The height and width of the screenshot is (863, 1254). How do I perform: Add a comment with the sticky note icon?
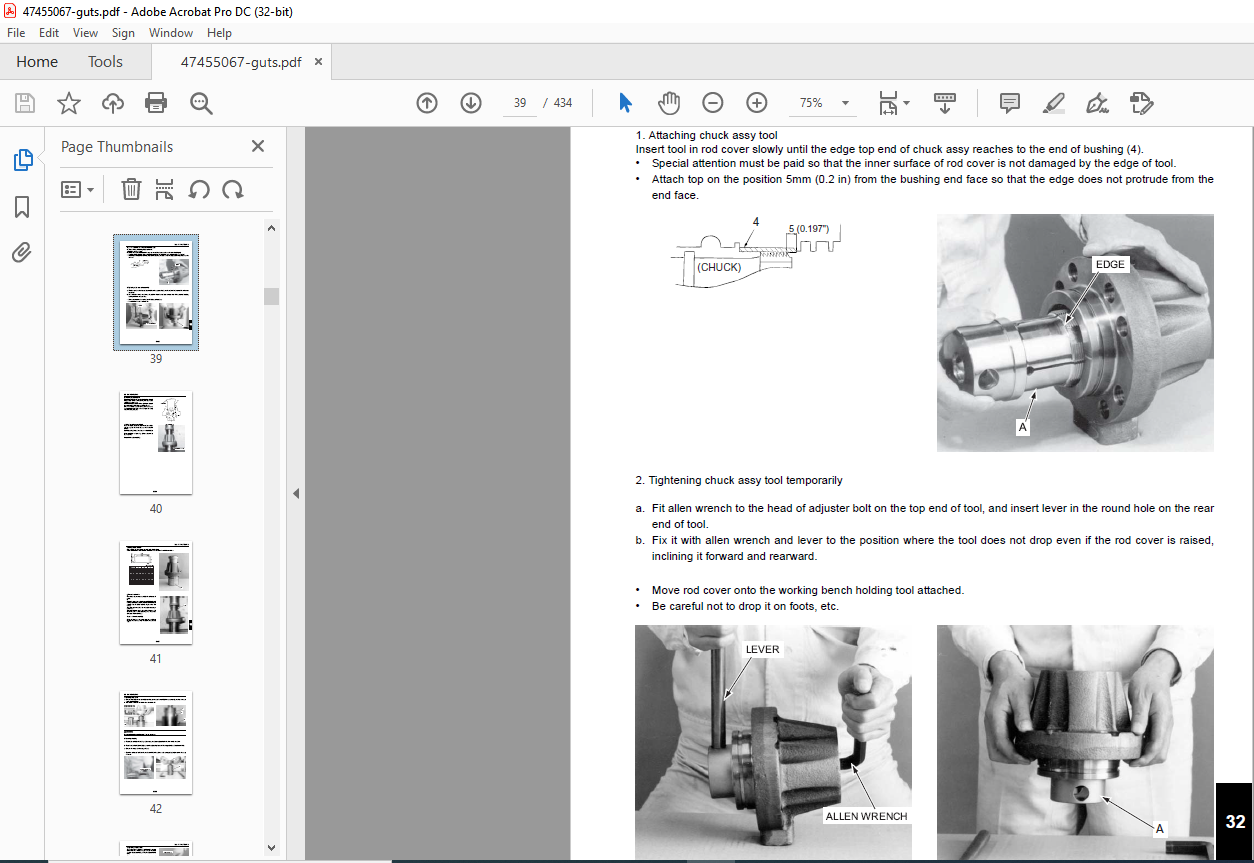pos(1010,103)
